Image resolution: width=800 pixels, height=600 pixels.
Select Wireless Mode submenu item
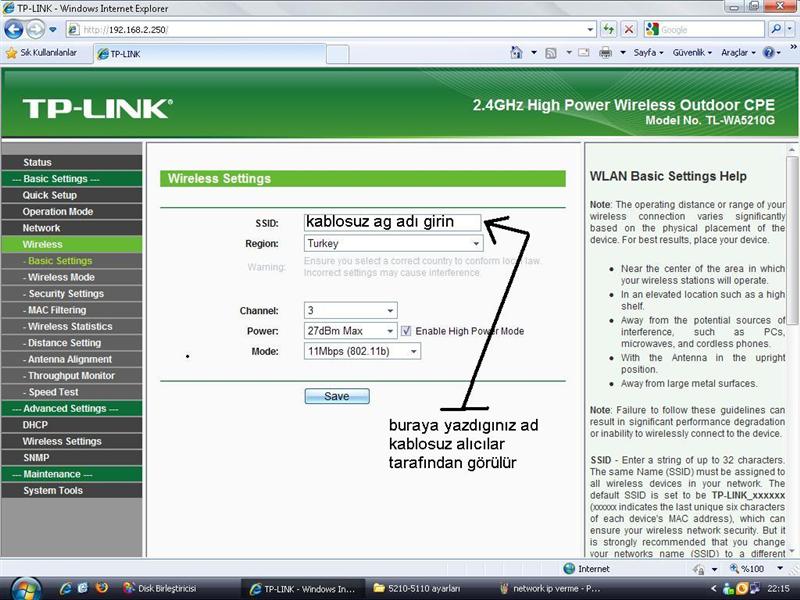(72, 277)
